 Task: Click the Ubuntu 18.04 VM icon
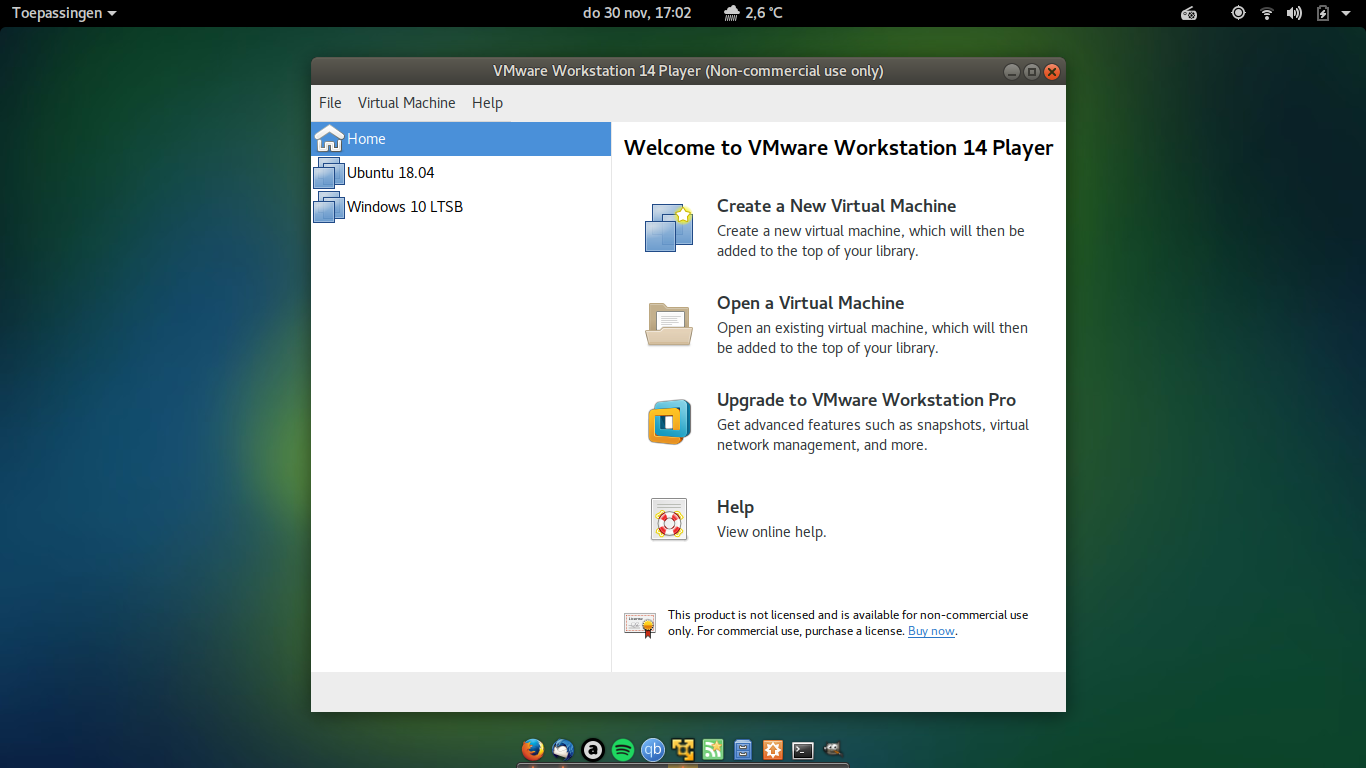click(329, 173)
